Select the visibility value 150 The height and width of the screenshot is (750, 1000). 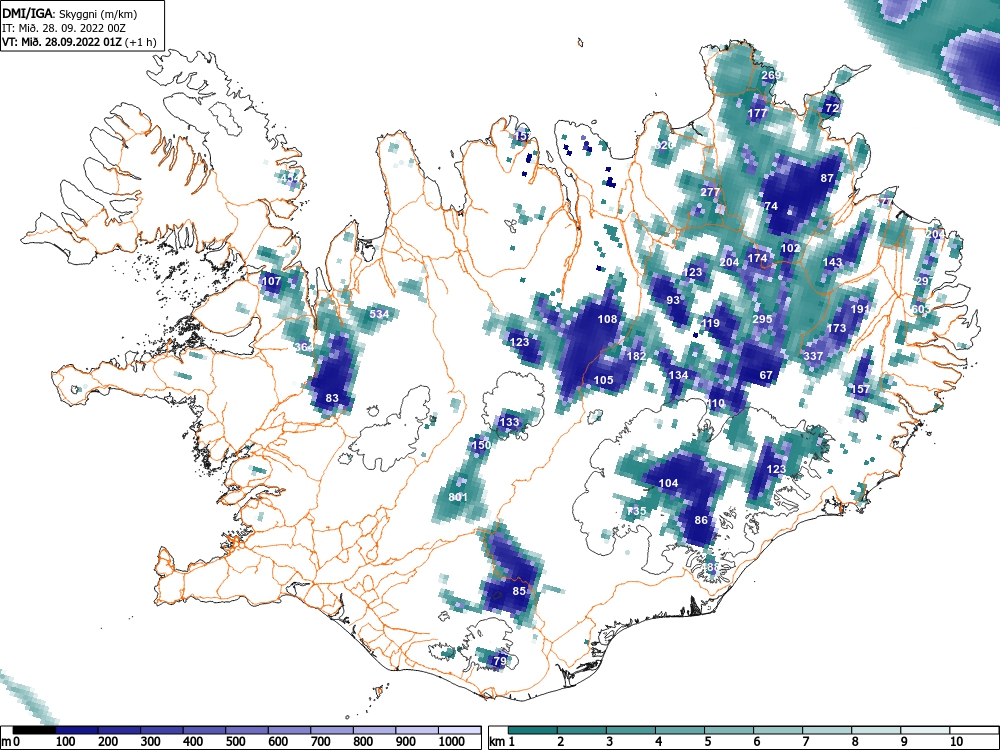point(481,445)
